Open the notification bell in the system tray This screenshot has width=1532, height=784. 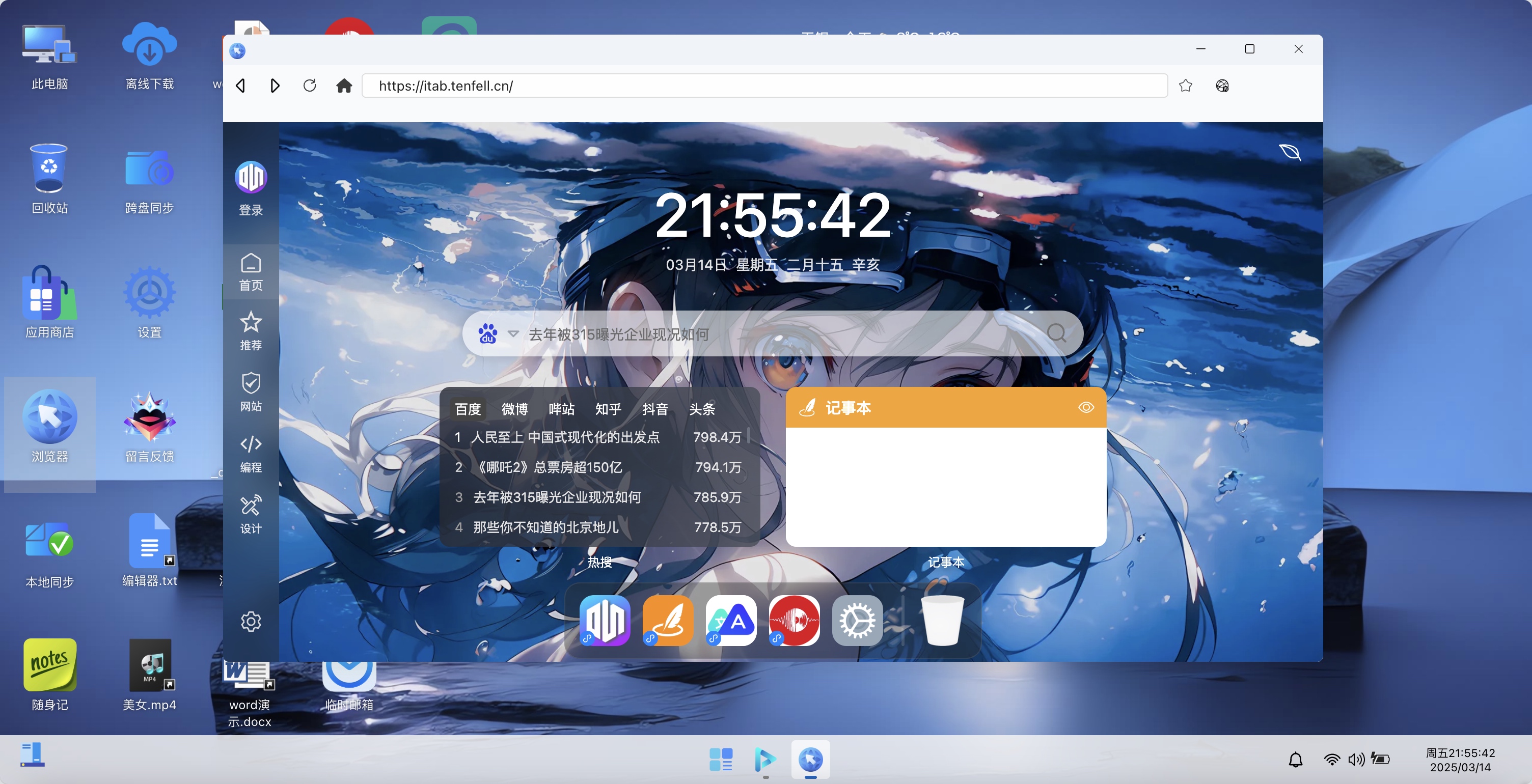(1295, 759)
